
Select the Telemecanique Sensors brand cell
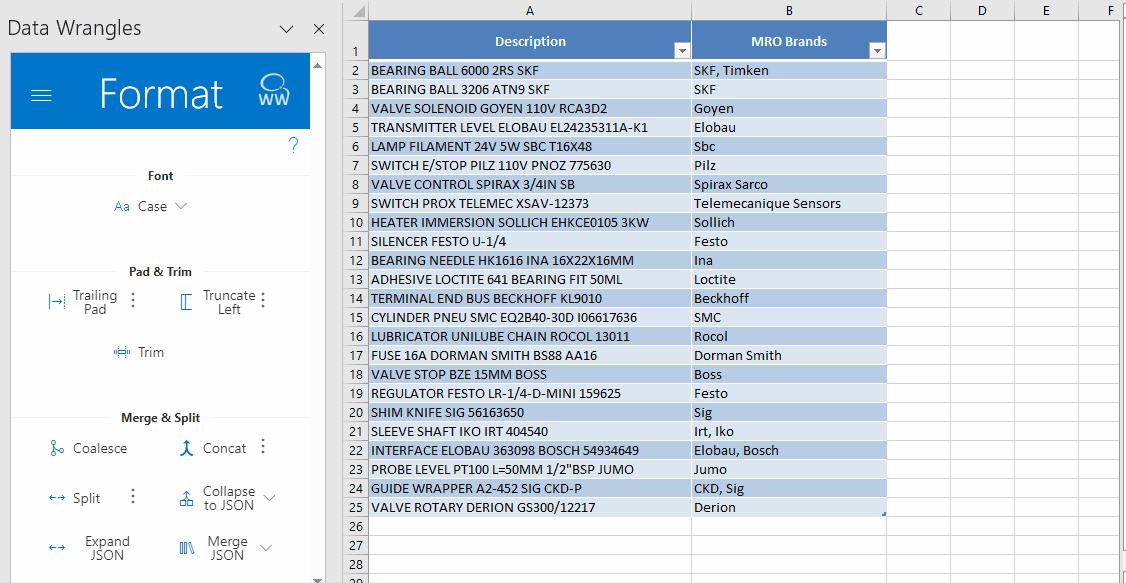(x=789, y=204)
